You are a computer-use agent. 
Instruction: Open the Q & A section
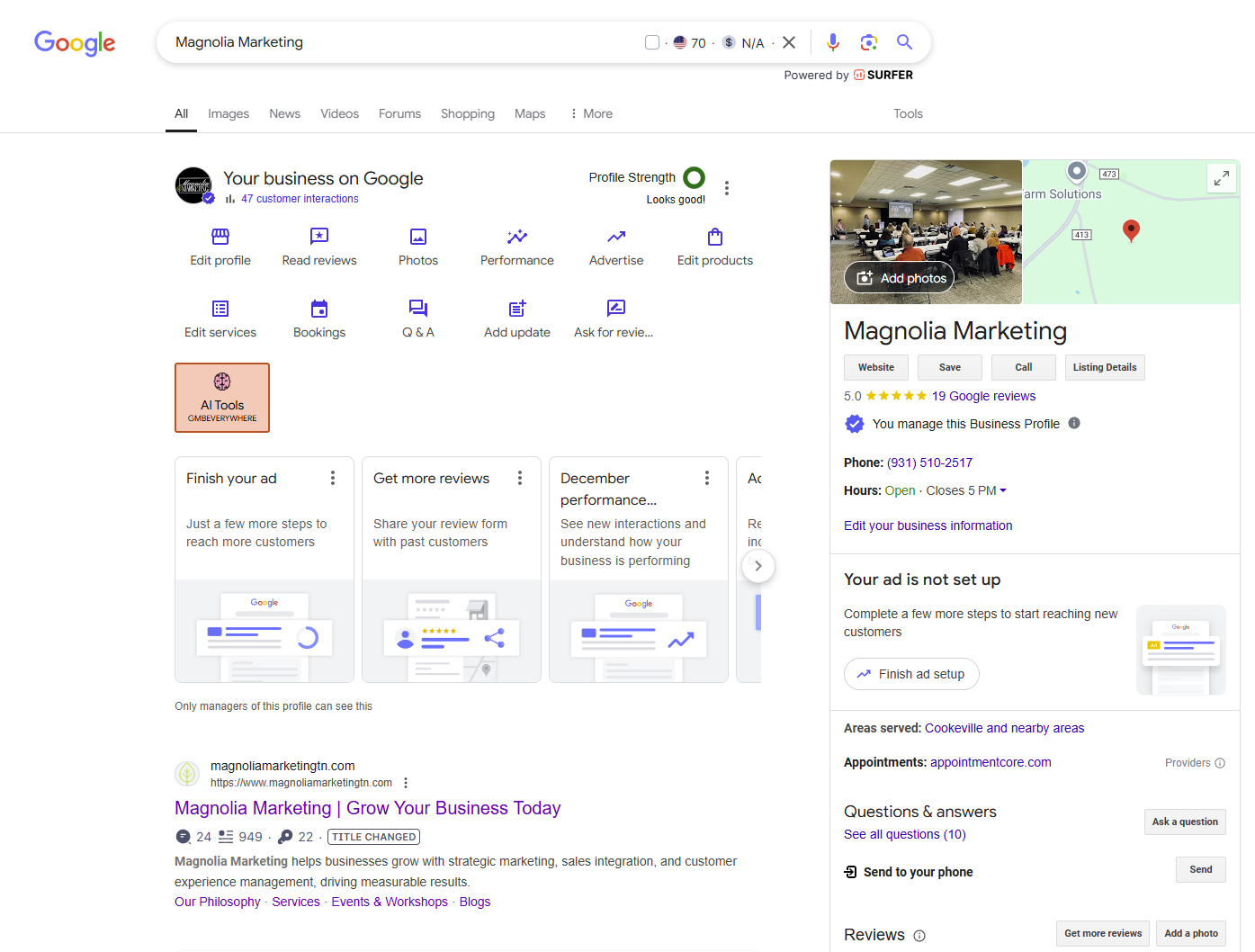point(418,319)
